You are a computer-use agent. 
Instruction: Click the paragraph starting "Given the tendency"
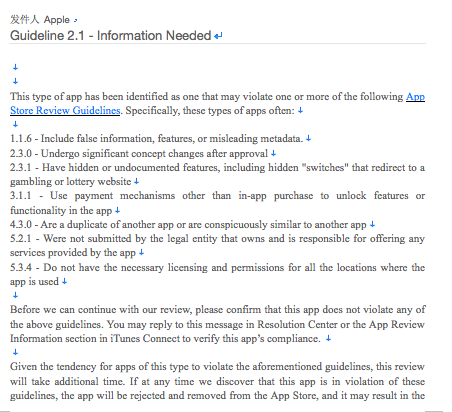click(217, 381)
